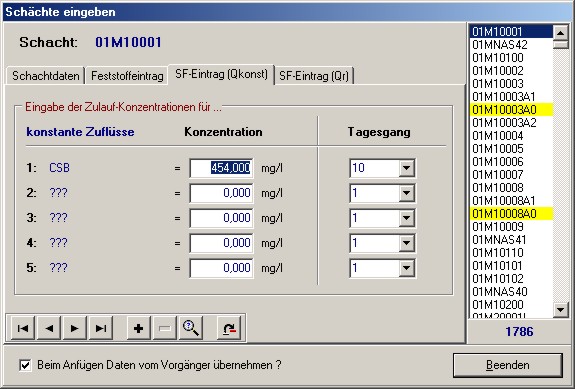
Task: Open Tagesgang dropdown for row 3
Action: pyautogui.click(x=406, y=218)
